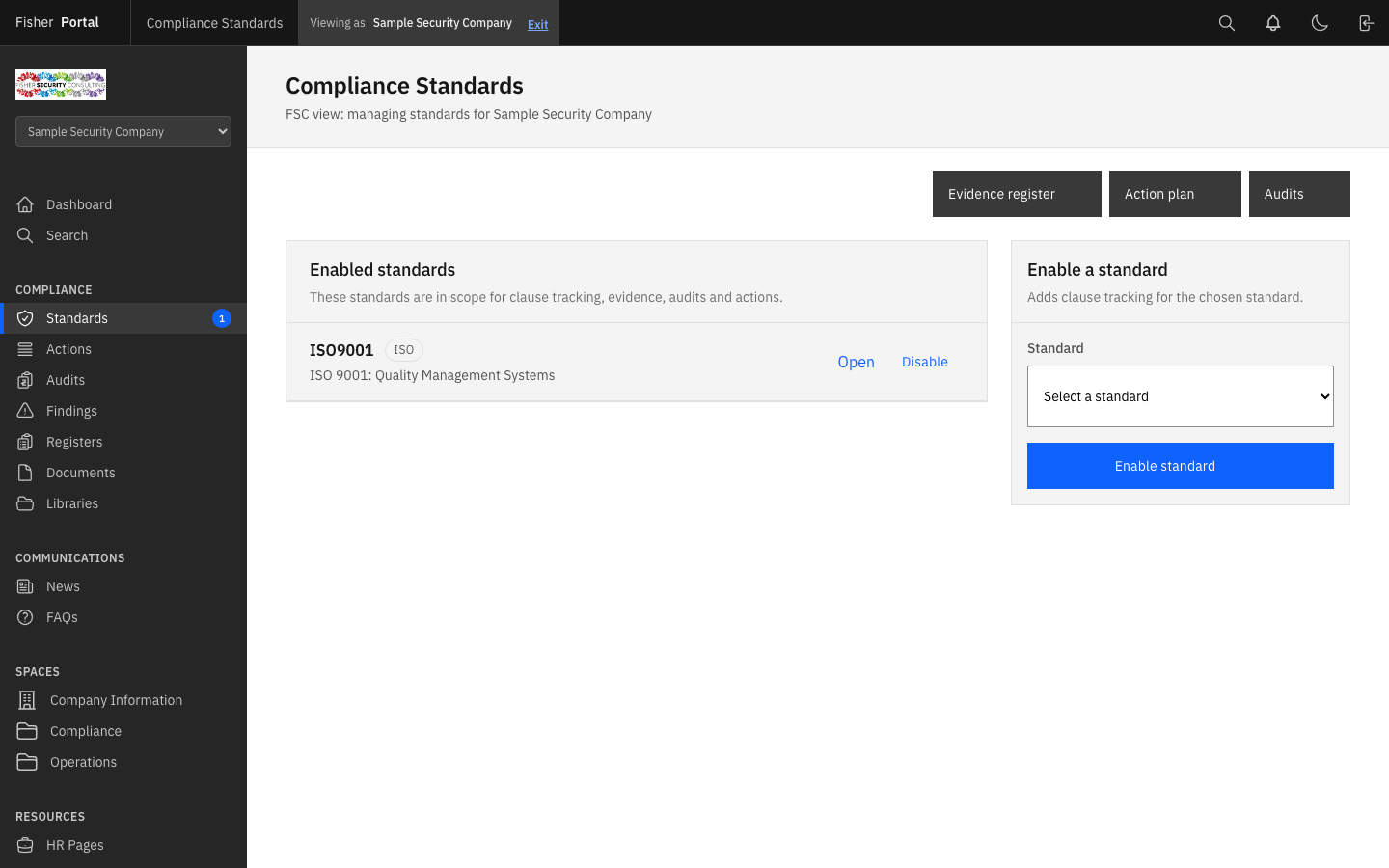Disable the ISO9001 standard
Screen dimensions: 1389x868
(924, 362)
